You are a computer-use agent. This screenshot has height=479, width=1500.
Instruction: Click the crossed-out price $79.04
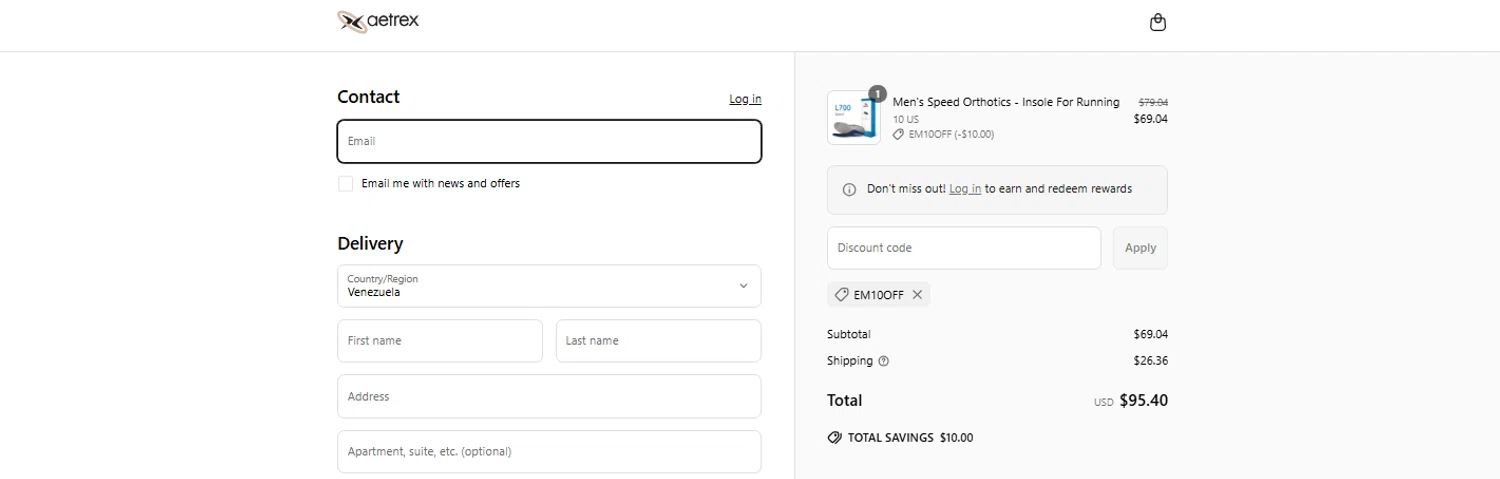point(1153,102)
